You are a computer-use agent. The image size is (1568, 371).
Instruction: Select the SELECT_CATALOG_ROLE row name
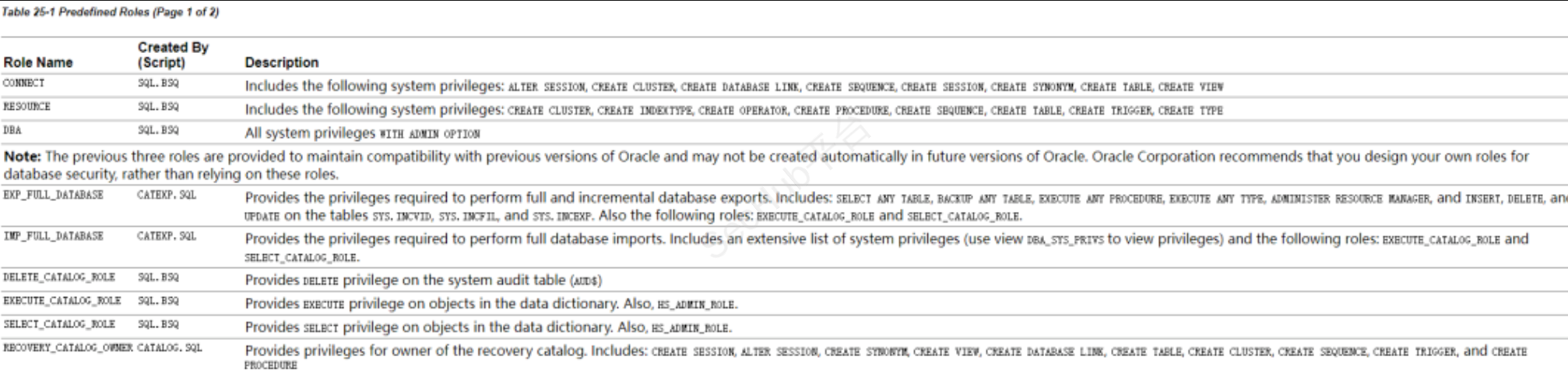(x=59, y=324)
